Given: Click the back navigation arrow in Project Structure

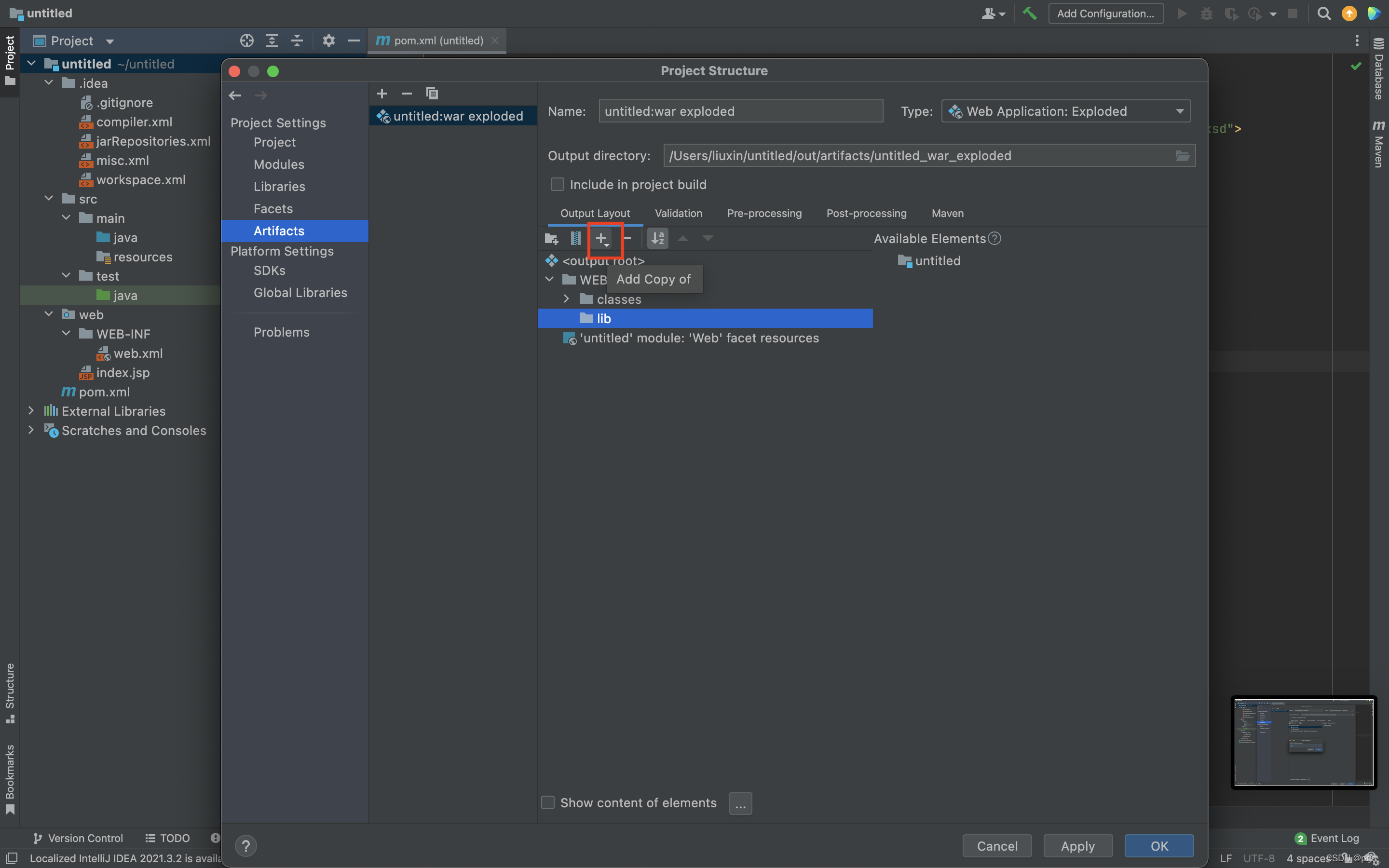Looking at the screenshot, I should pos(235,95).
